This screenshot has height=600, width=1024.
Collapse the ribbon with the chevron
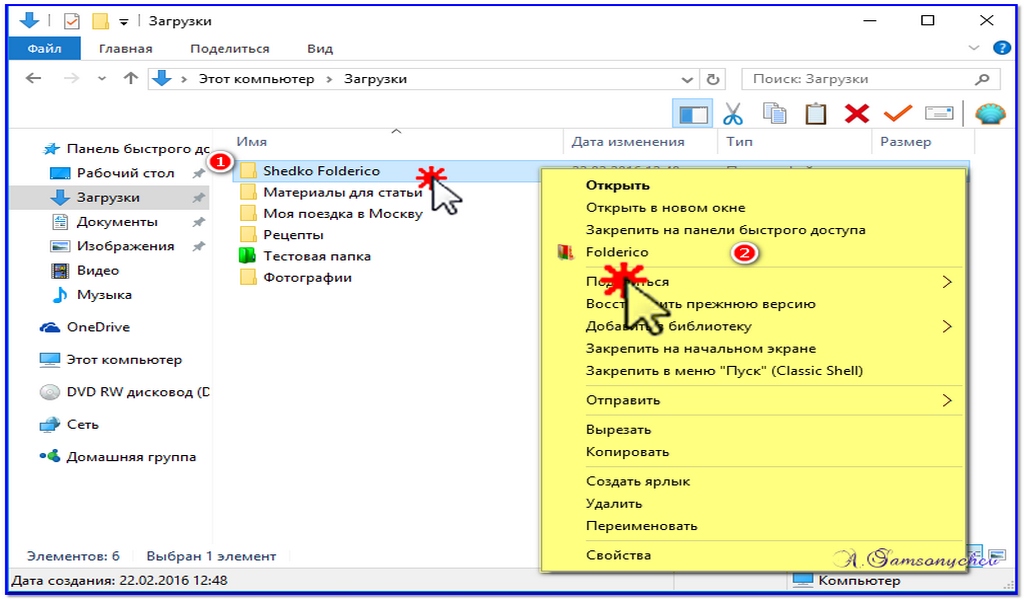pos(974,48)
